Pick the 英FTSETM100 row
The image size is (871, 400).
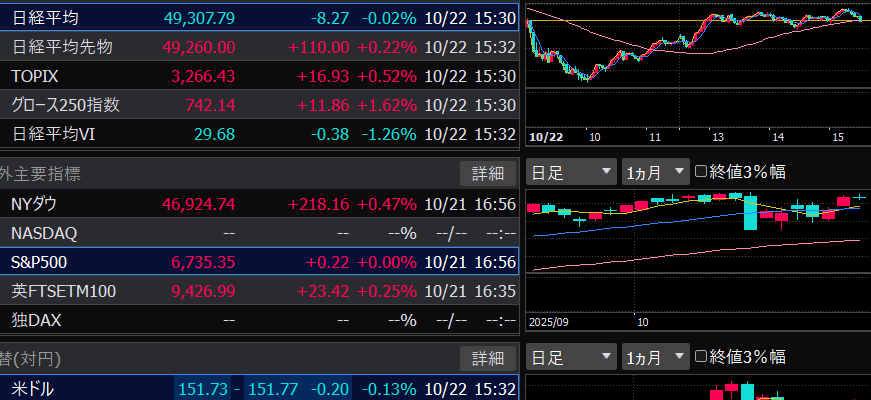pyautogui.click(x=258, y=291)
